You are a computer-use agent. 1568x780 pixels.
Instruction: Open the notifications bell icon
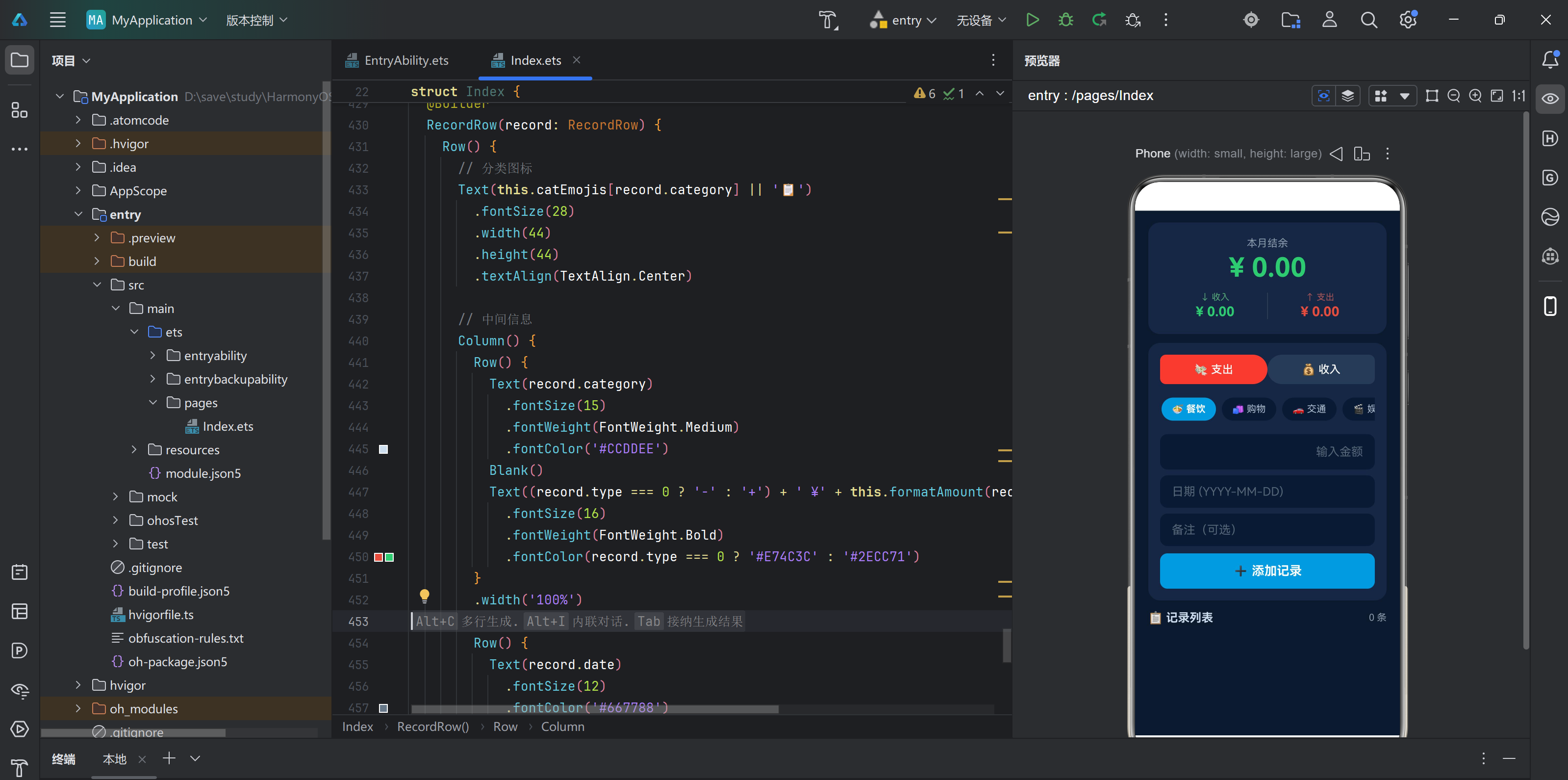tap(1550, 60)
